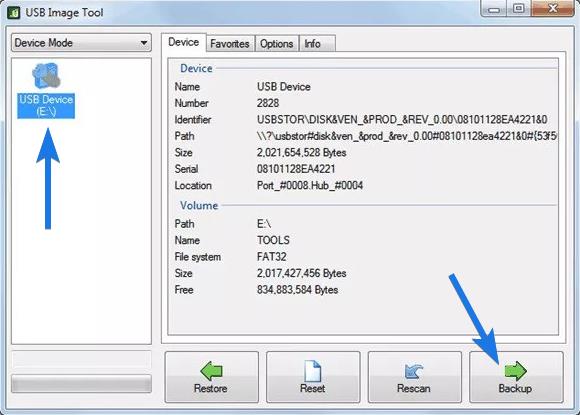580x415 pixels.
Task: Click the serial value 08101128EA4221
Action: [x=296, y=169]
